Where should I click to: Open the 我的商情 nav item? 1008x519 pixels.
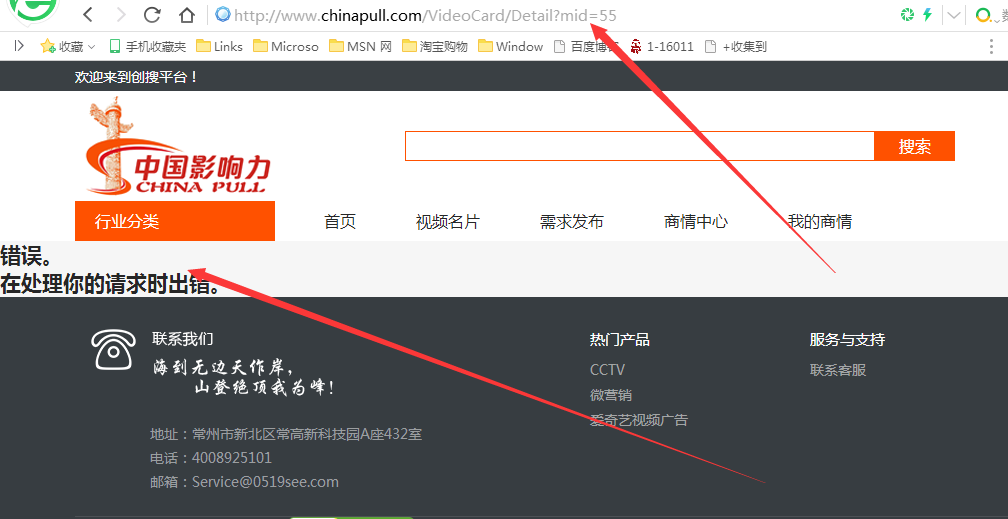820,222
